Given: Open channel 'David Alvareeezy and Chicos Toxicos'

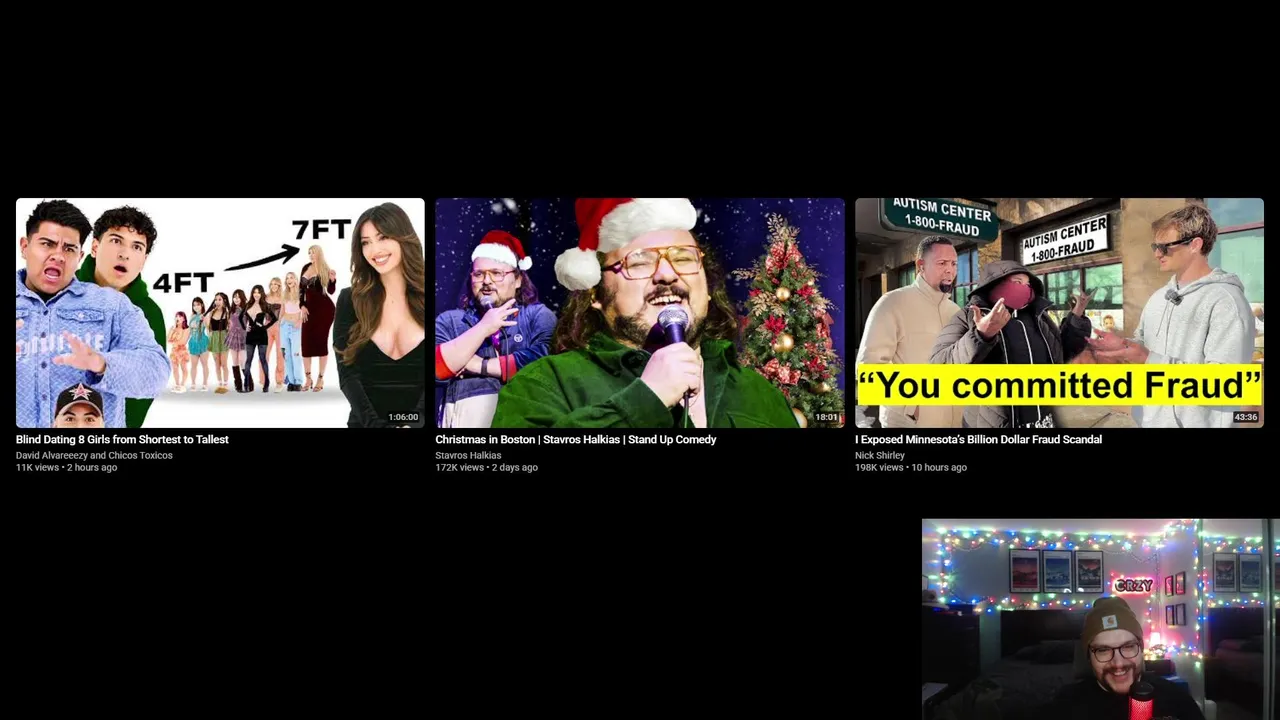Looking at the screenshot, I should (x=94, y=455).
